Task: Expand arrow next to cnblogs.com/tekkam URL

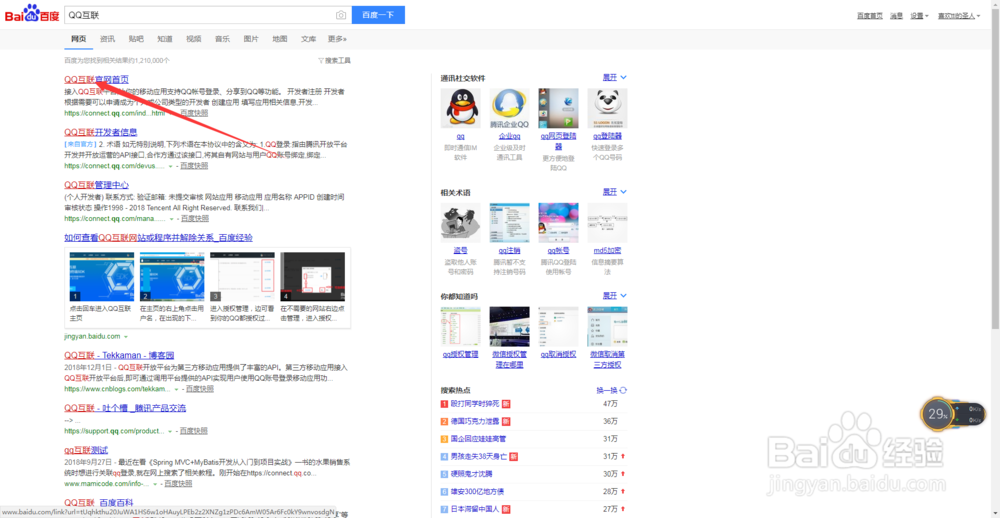Action: 175,389
